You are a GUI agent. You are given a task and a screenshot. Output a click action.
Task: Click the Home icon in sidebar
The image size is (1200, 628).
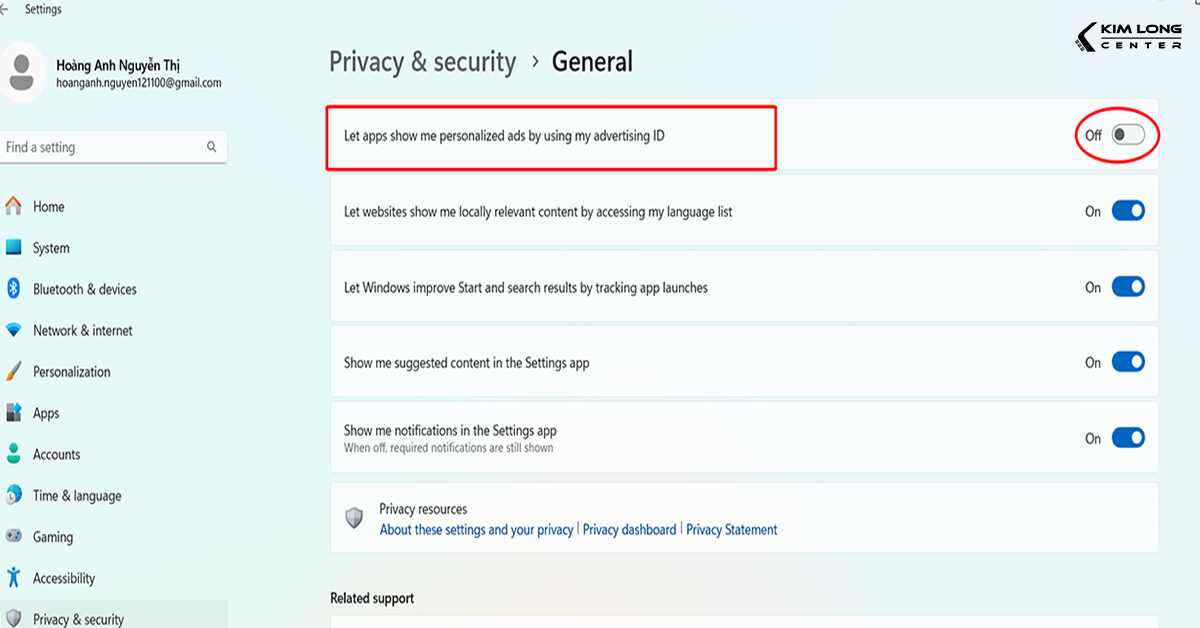[x=13, y=206]
